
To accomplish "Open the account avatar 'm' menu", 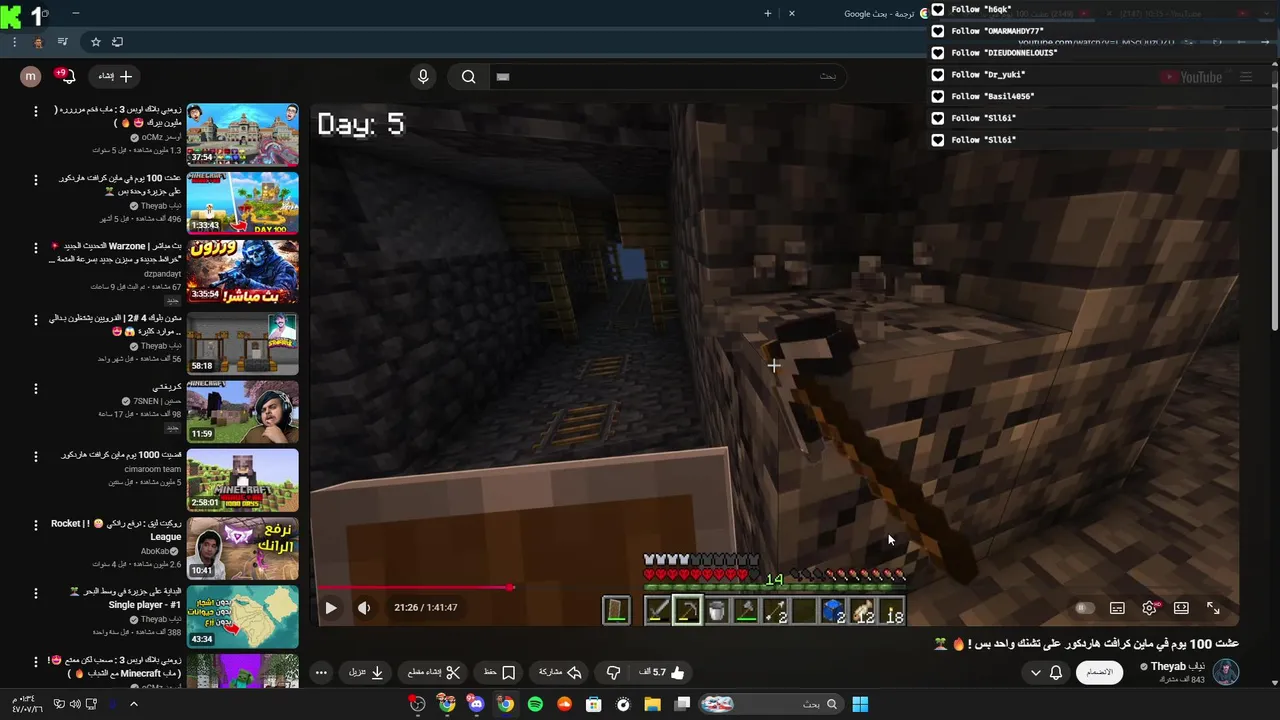I will (x=31, y=76).
